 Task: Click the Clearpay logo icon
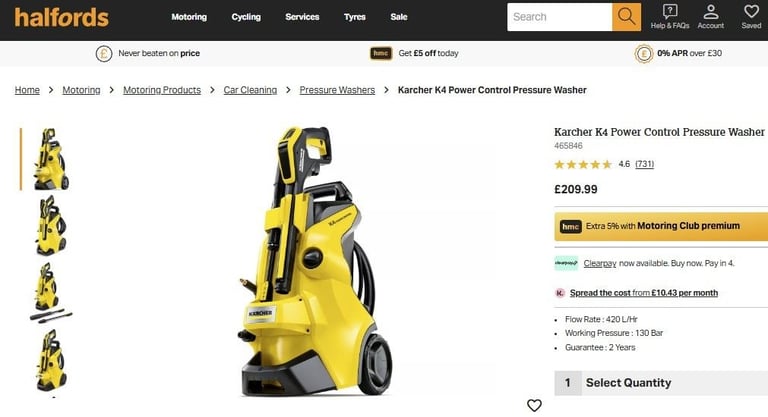pyautogui.click(x=566, y=263)
